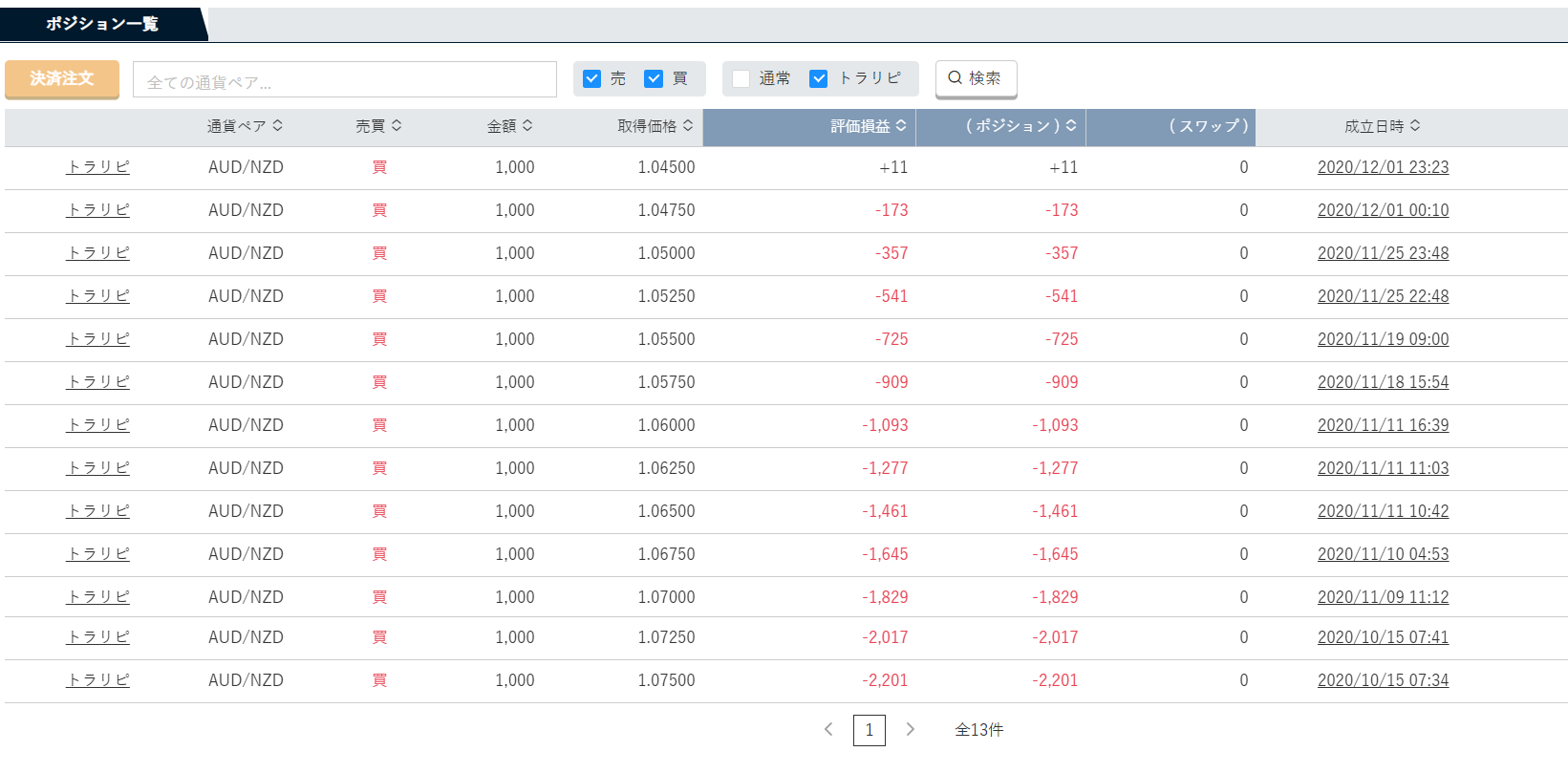
Task: Open トラリピ link in 1.06500 row
Action: coord(98,511)
